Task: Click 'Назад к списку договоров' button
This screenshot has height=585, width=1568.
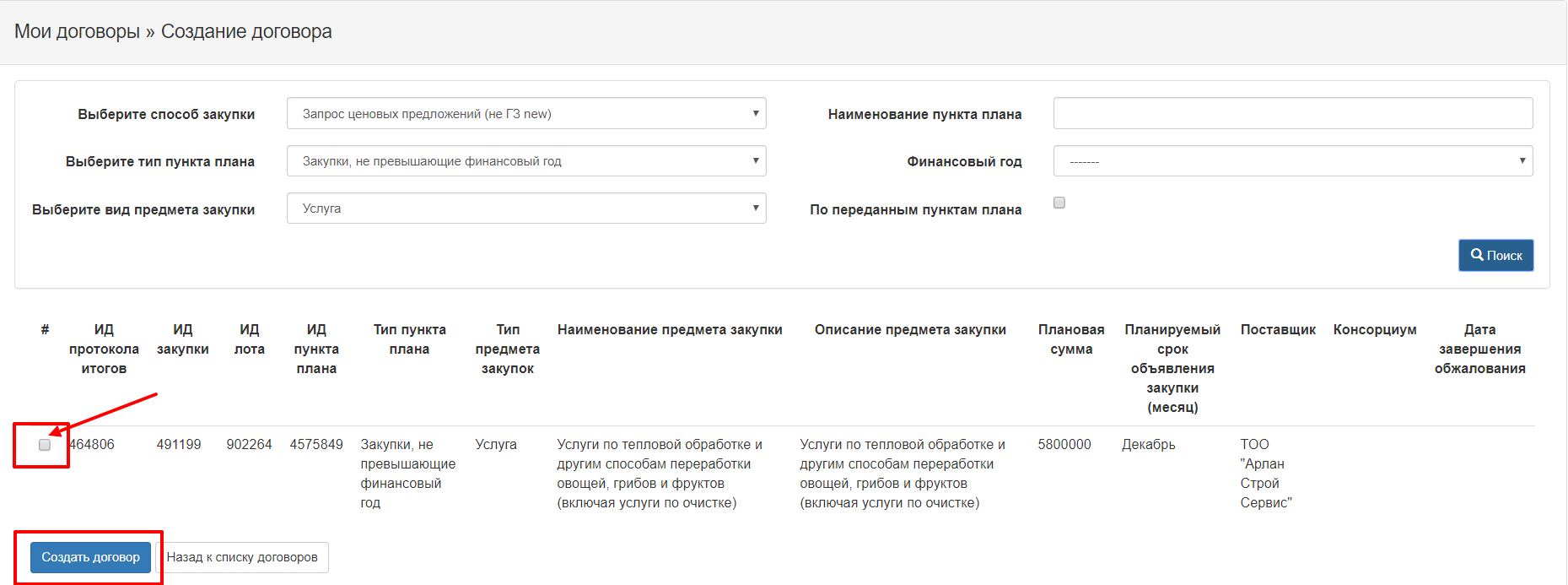Action: (x=242, y=557)
